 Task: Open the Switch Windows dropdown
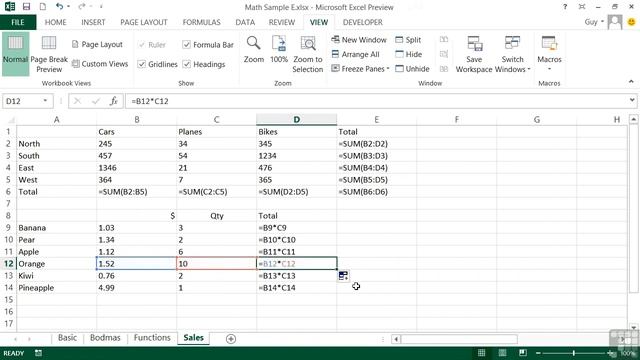pos(512,54)
